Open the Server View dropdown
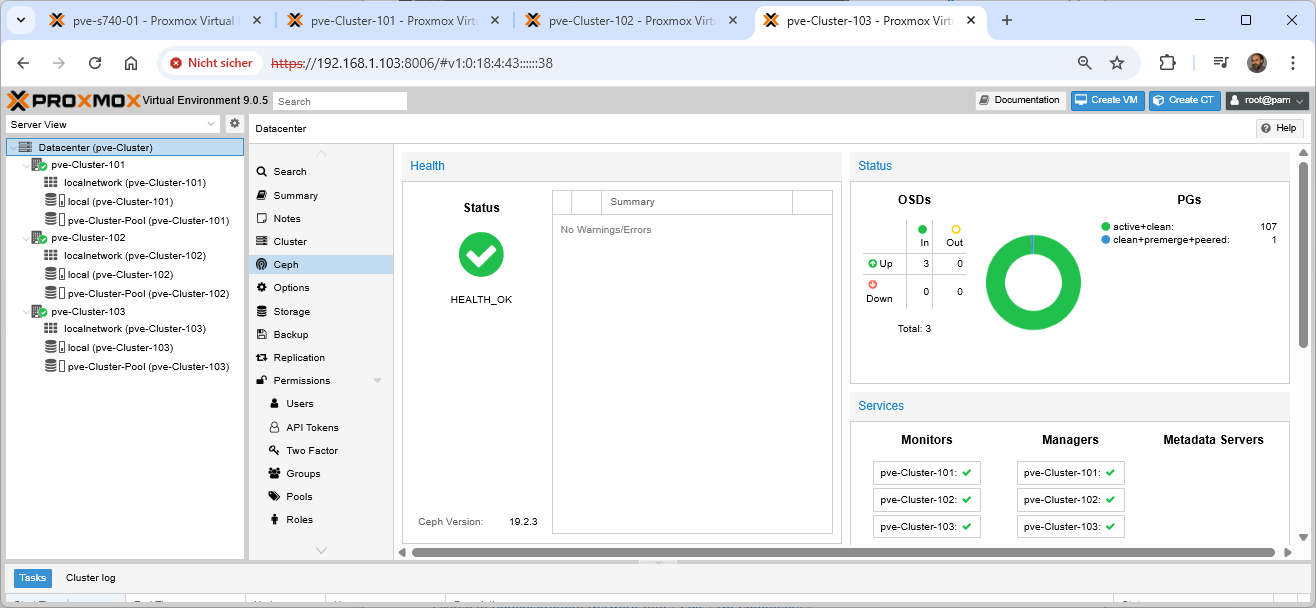The width and height of the screenshot is (1316, 608). 113,124
